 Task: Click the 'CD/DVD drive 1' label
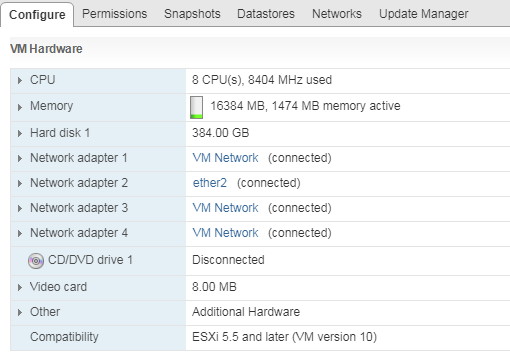pos(90,260)
